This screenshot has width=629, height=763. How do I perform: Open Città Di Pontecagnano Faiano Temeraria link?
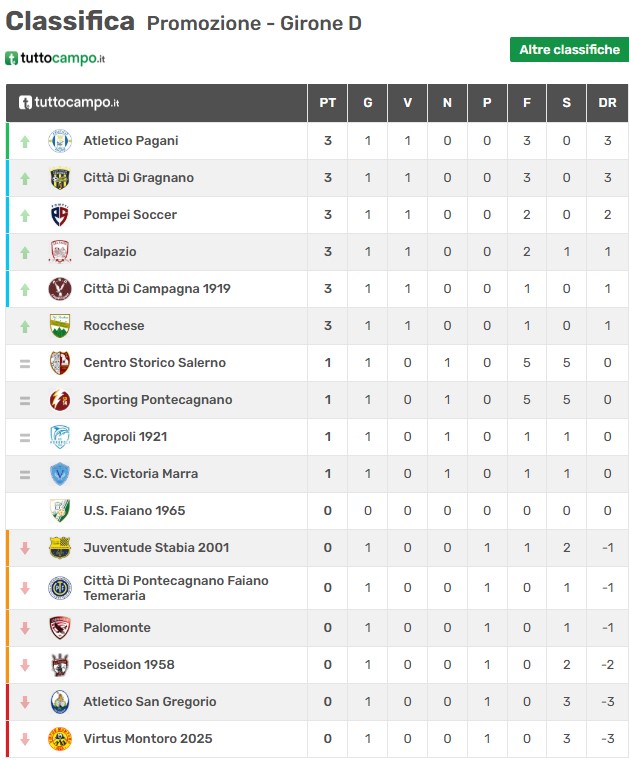(176, 588)
